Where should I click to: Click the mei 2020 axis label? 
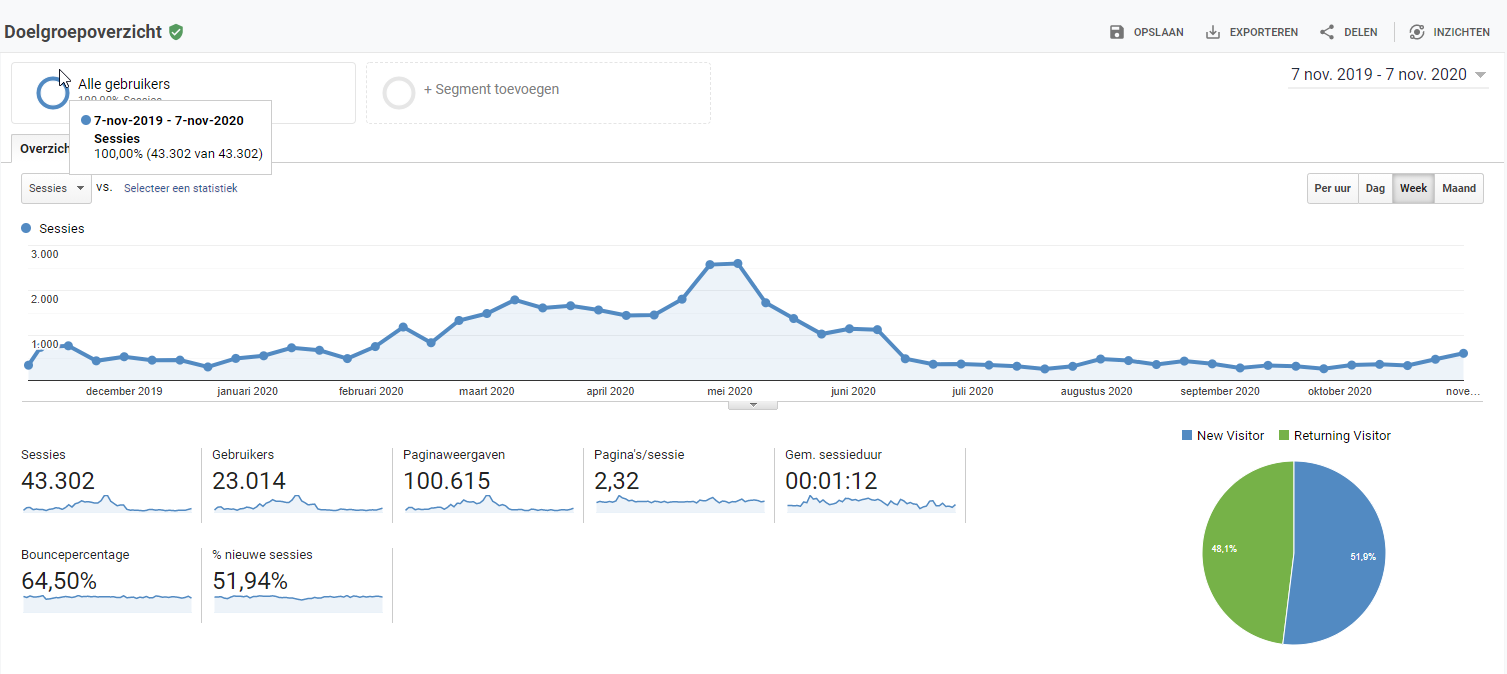(729, 392)
